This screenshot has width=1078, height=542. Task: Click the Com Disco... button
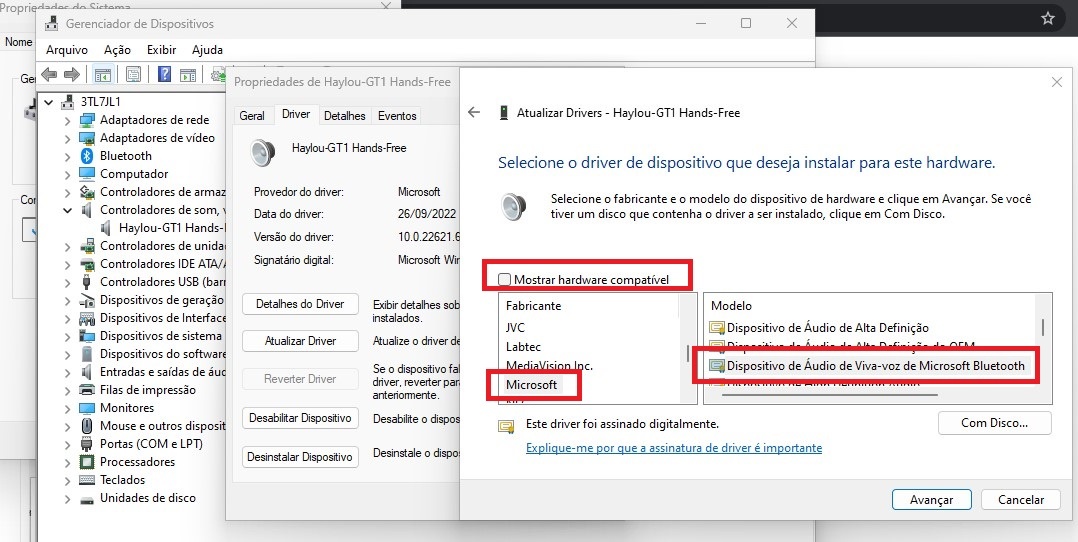(995, 423)
